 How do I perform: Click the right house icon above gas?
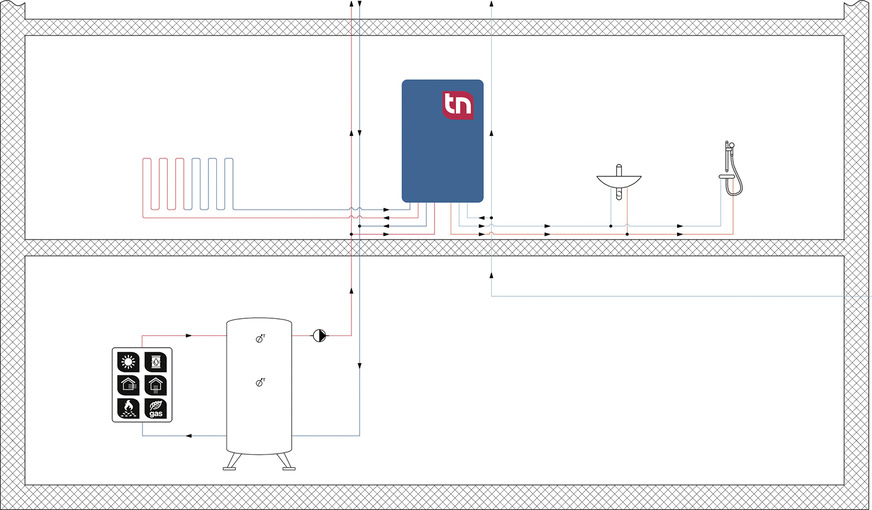[x=155, y=385]
